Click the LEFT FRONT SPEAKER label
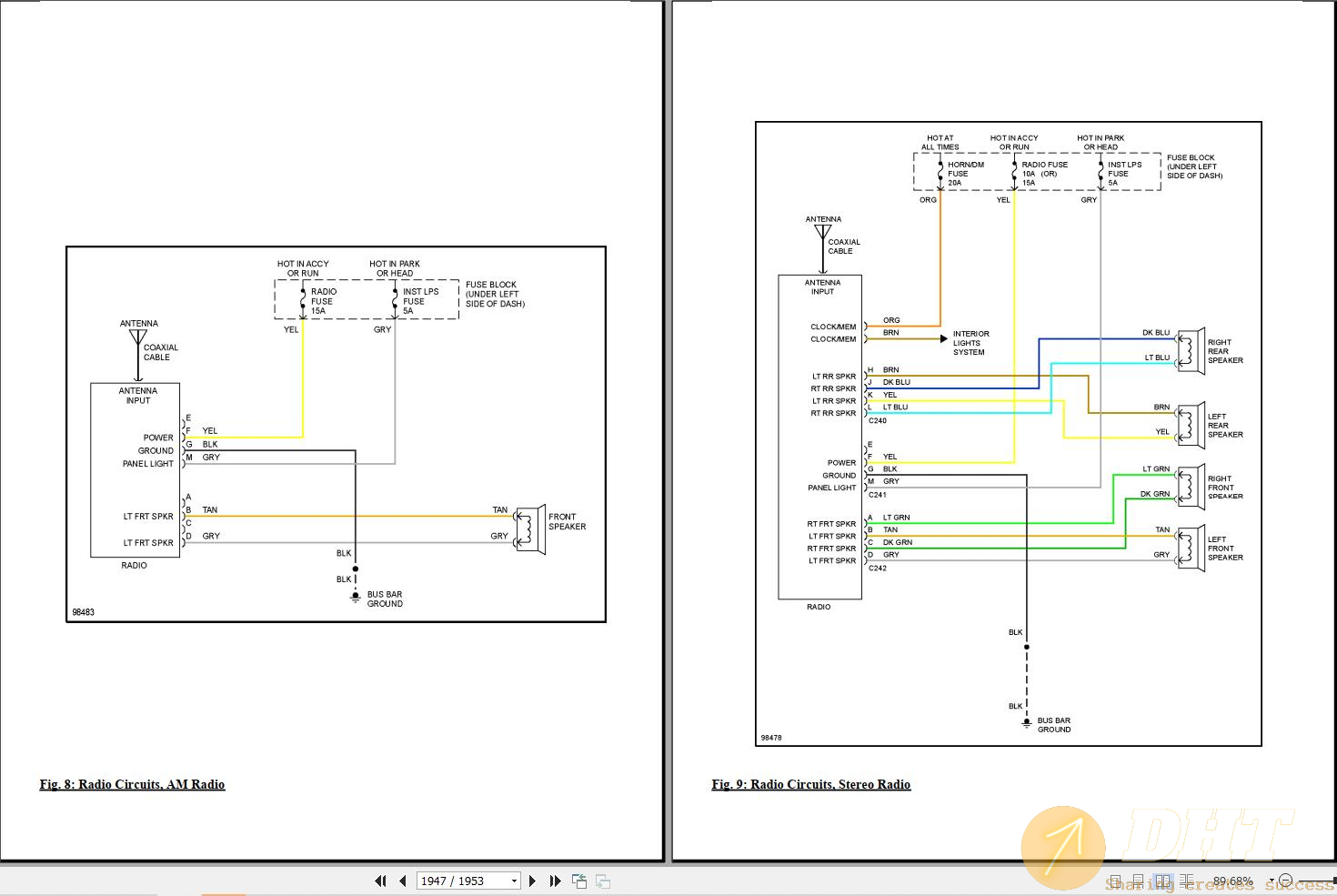The image size is (1337, 896). [x=1225, y=549]
